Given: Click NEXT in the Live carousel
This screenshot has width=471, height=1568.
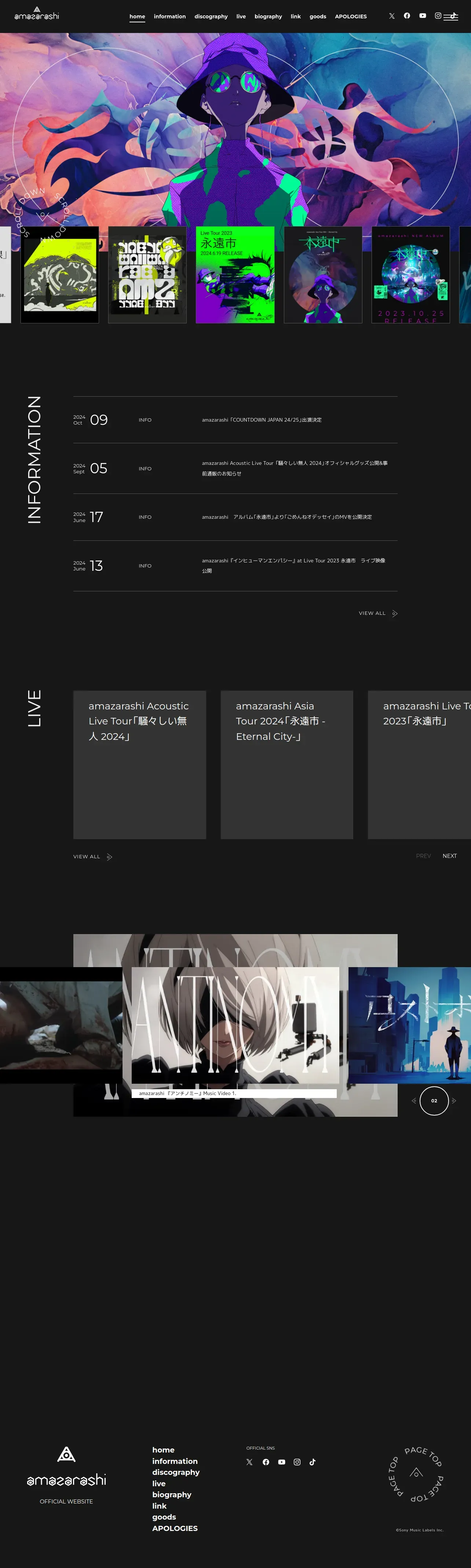Looking at the screenshot, I should coord(450,856).
